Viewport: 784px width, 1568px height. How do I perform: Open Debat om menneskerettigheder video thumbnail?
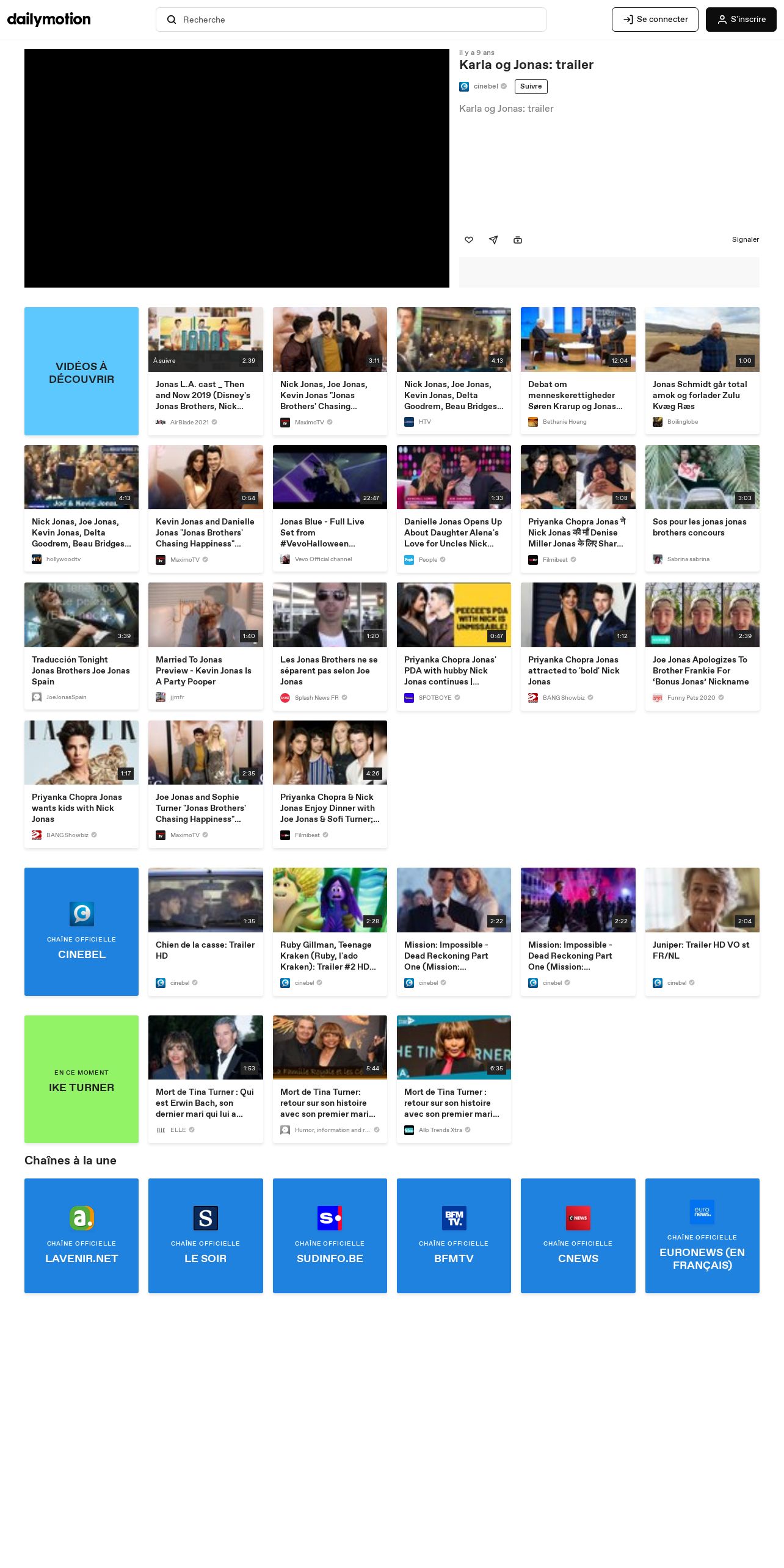[578, 339]
